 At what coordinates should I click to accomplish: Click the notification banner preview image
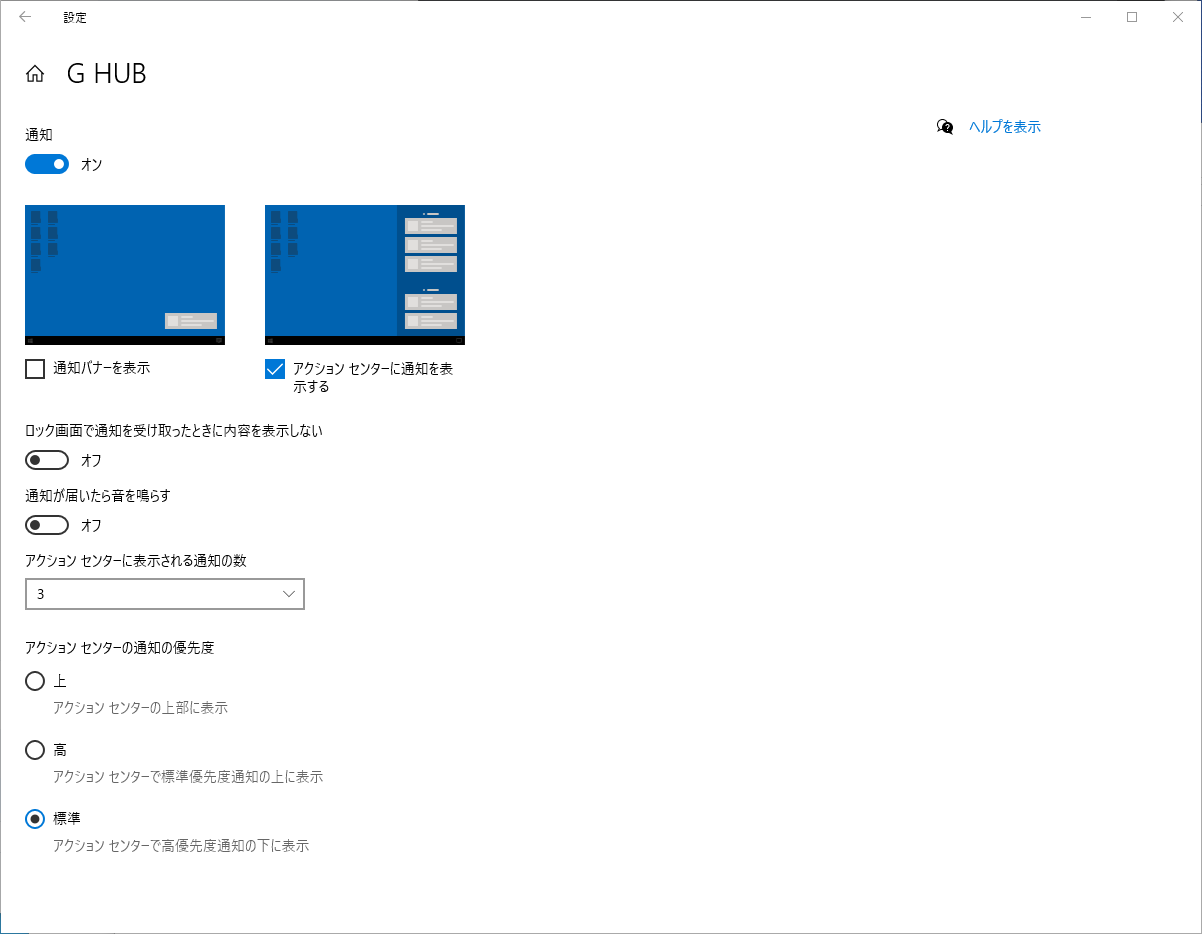[125, 275]
